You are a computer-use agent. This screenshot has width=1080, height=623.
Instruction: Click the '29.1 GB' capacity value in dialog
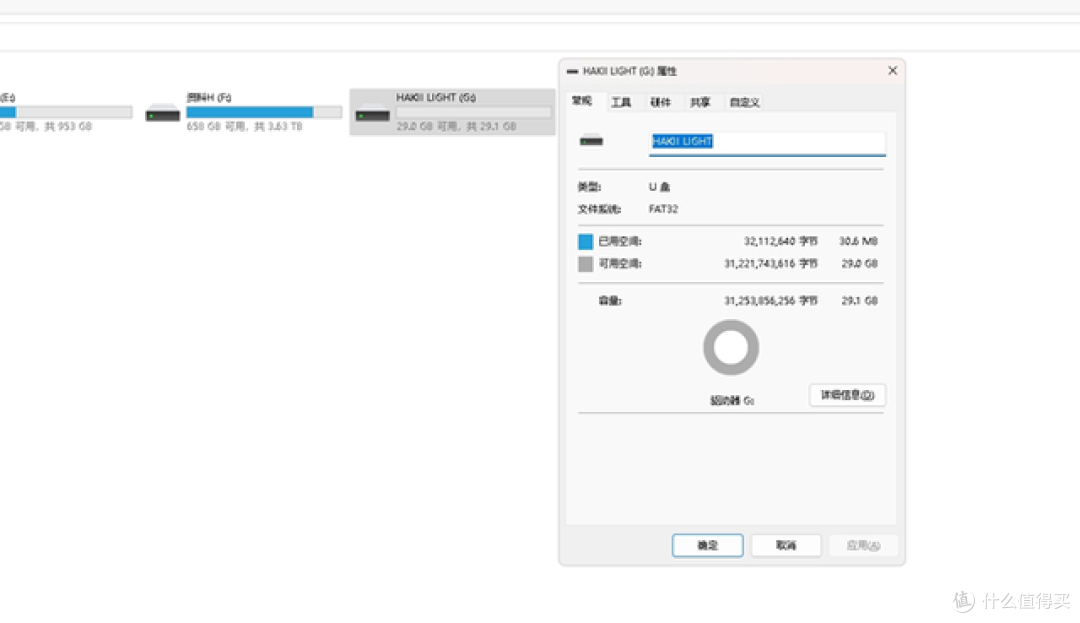pos(860,300)
